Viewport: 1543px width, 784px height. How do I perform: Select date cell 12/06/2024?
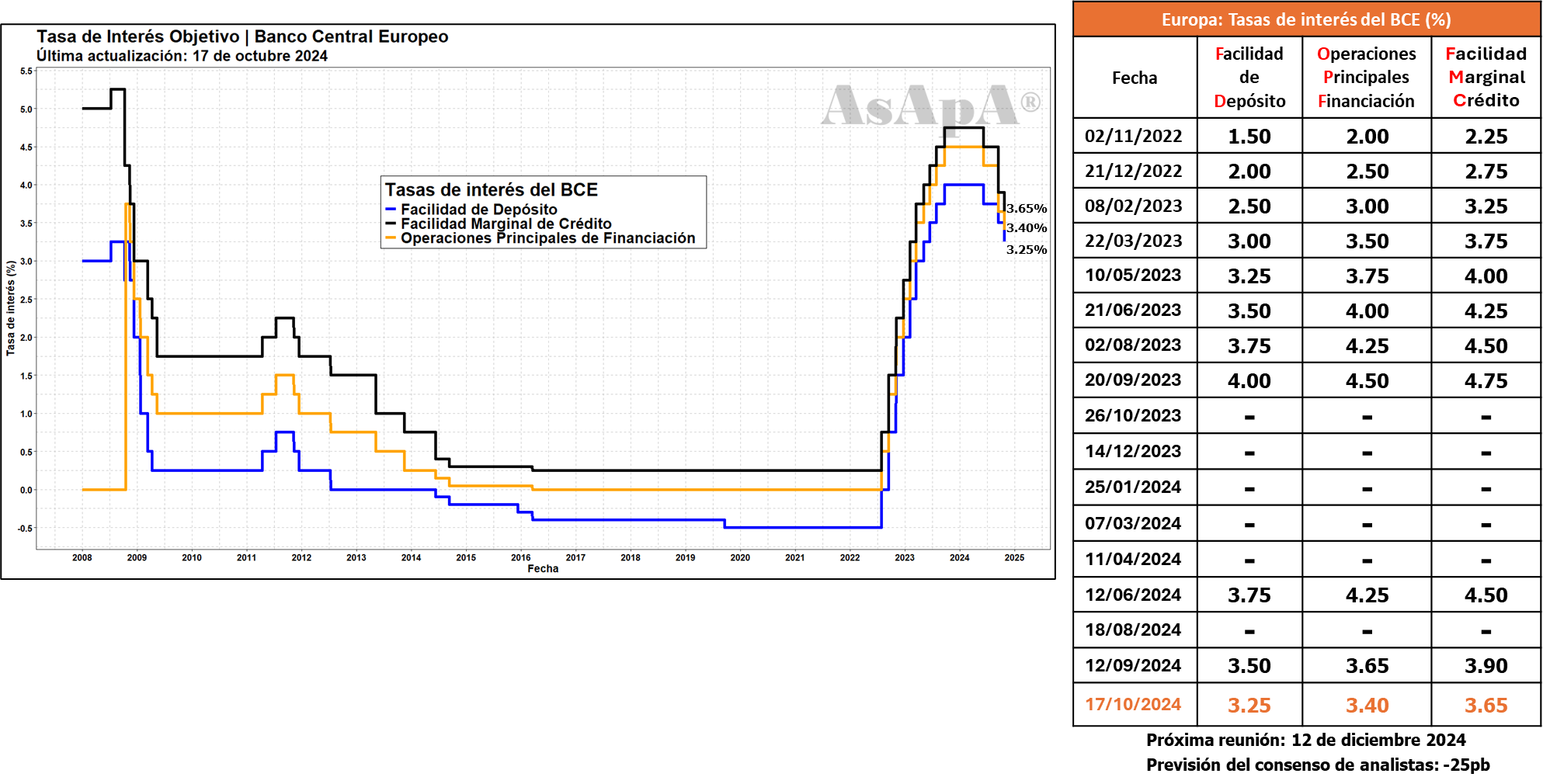pos(1134,595)
